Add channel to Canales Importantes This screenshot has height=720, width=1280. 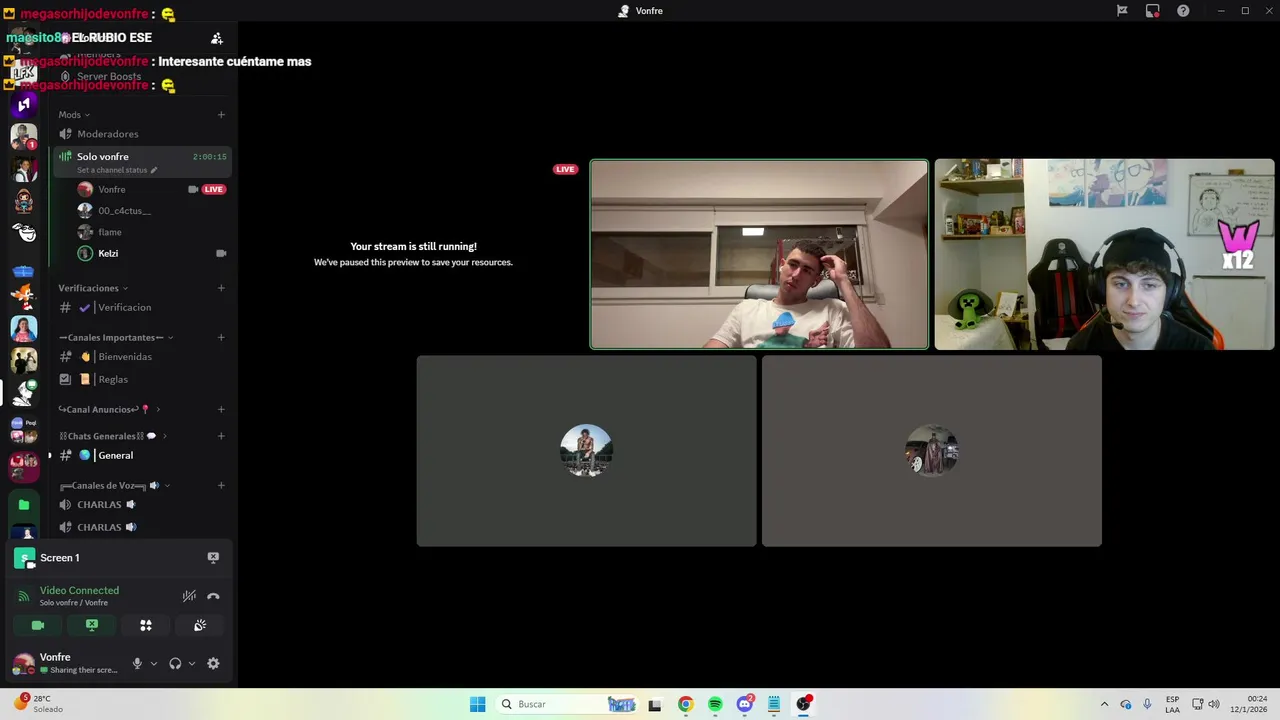click(221, 338)
